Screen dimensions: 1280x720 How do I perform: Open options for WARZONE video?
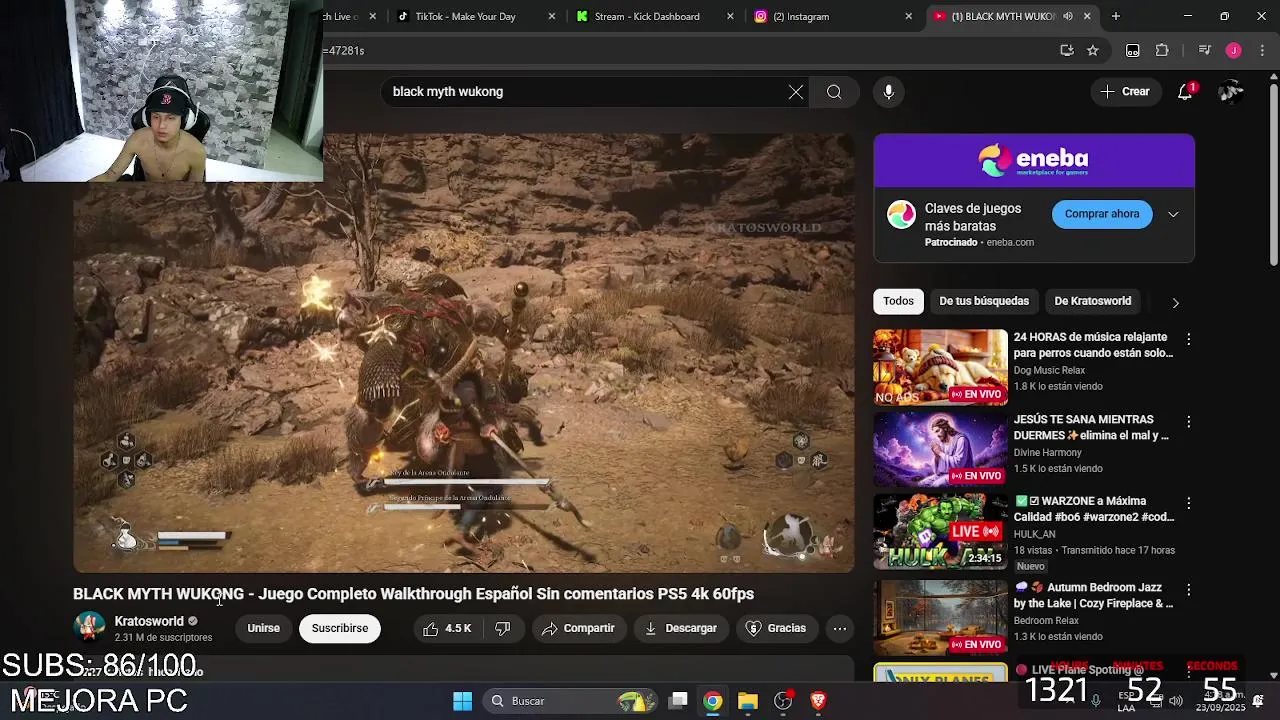tap(1189, 504)
